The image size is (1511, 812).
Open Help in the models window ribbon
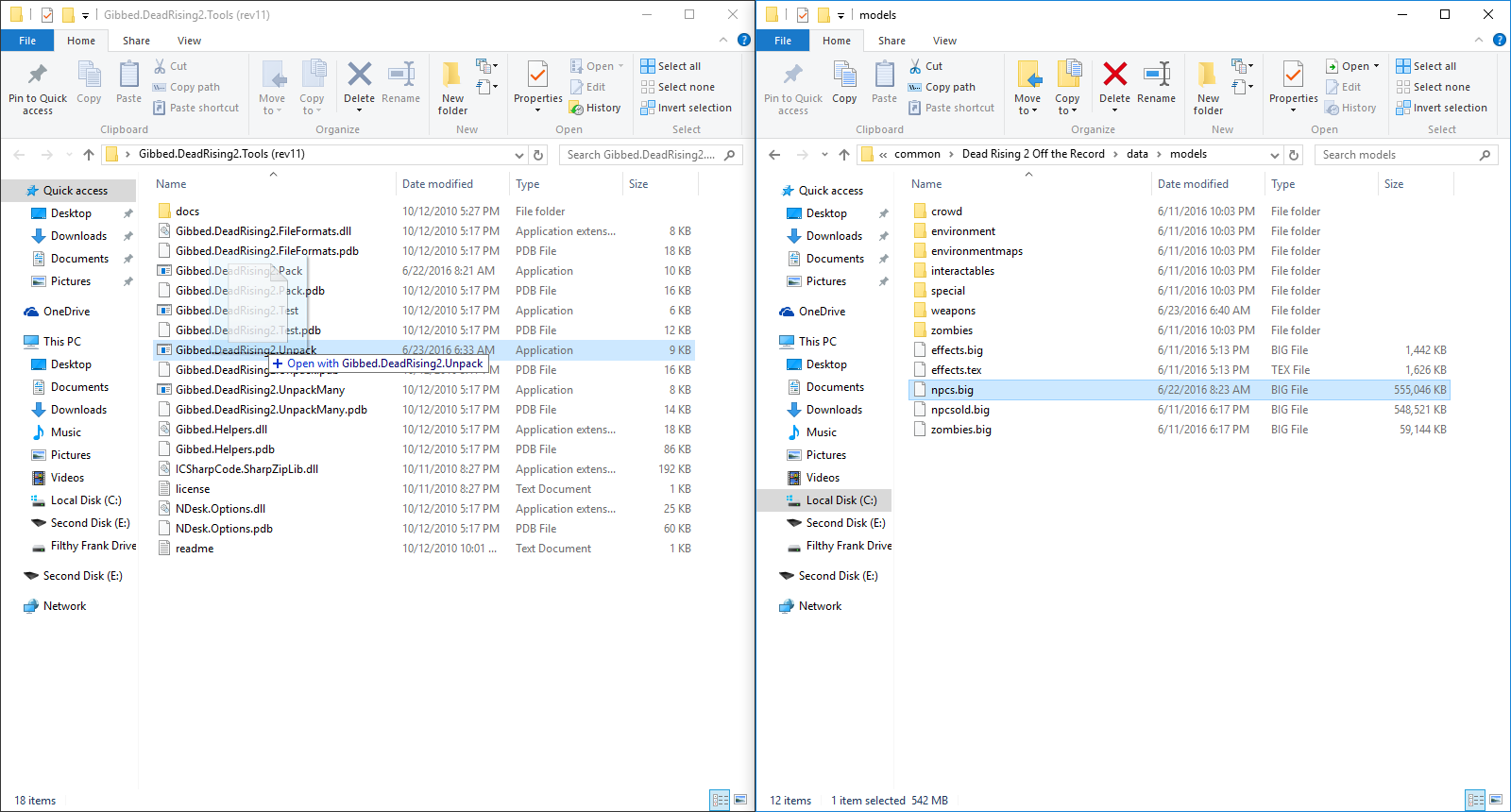(x=1499, y=40)
